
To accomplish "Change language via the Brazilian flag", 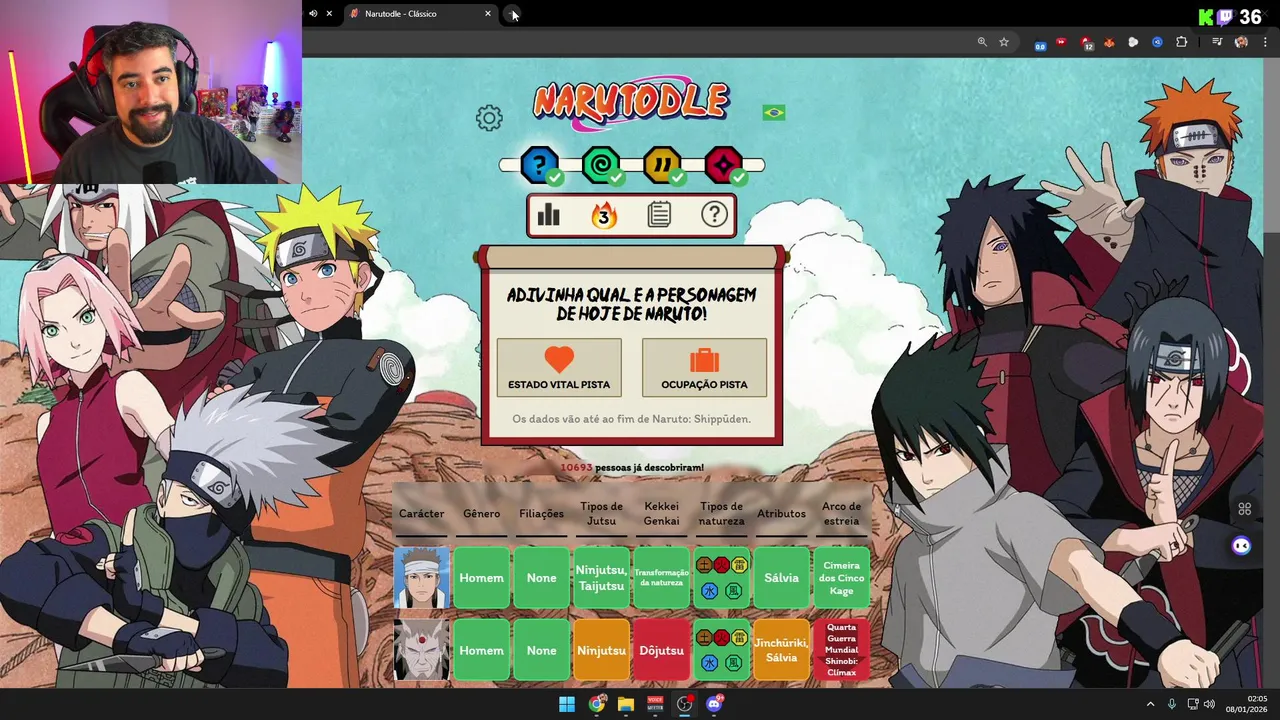I will 774,112.
